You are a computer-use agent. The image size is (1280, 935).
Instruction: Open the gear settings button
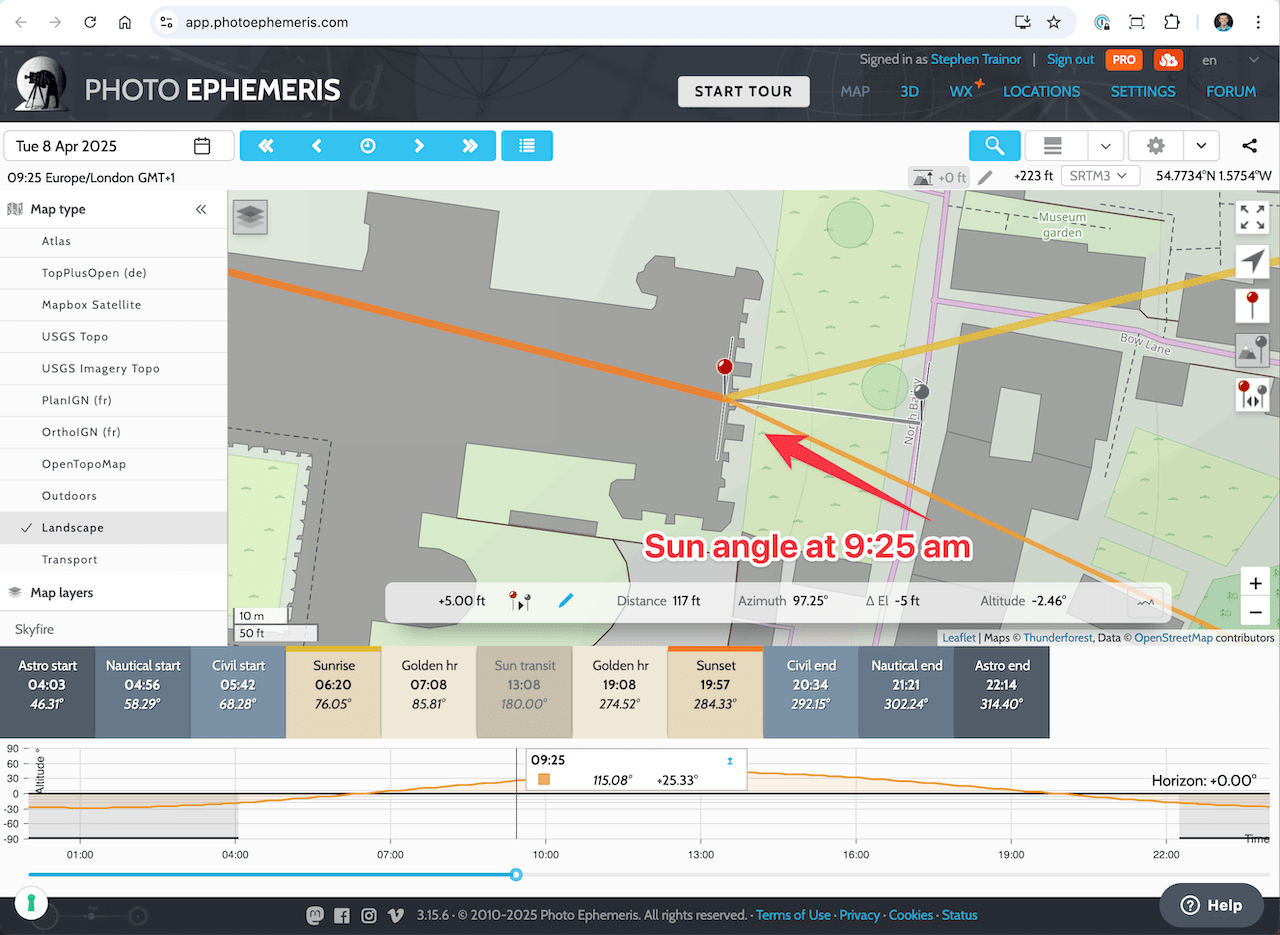coord(1155,146)
